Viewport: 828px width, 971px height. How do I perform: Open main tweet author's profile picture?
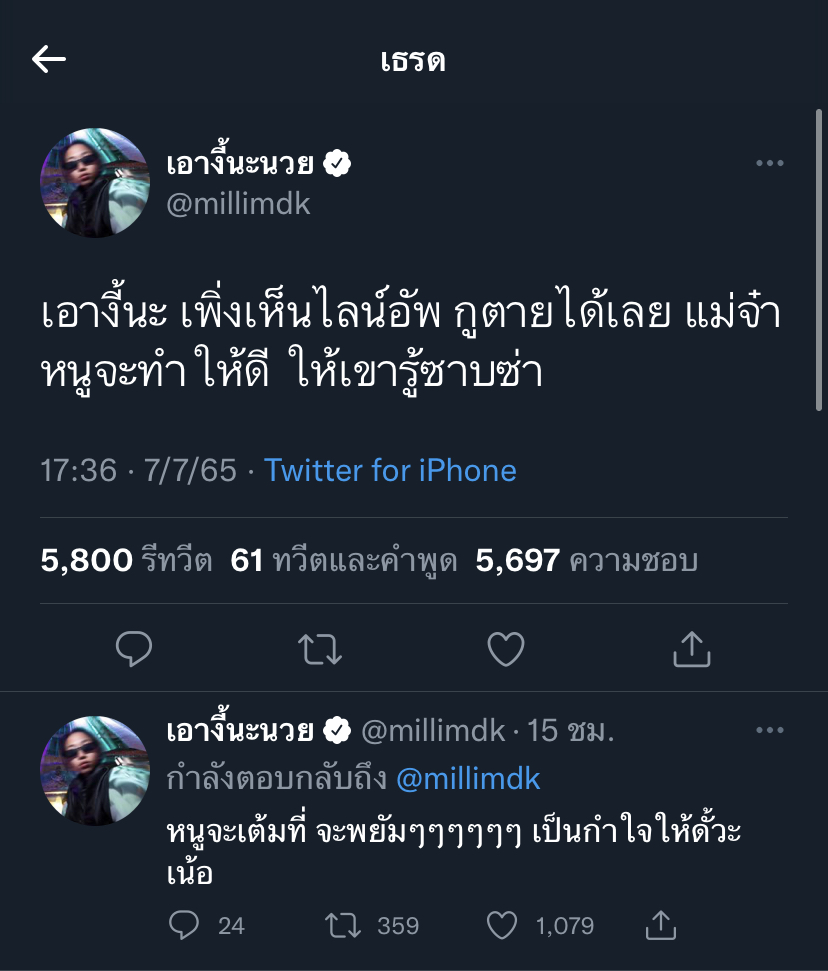[95, 183]
